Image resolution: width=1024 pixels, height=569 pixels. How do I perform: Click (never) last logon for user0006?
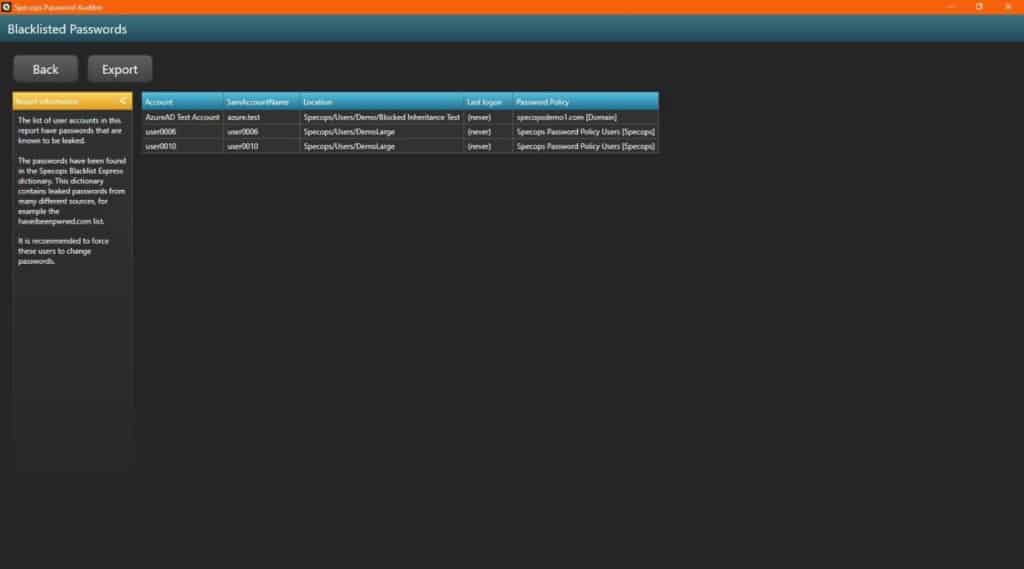click(x=488, y=132)
